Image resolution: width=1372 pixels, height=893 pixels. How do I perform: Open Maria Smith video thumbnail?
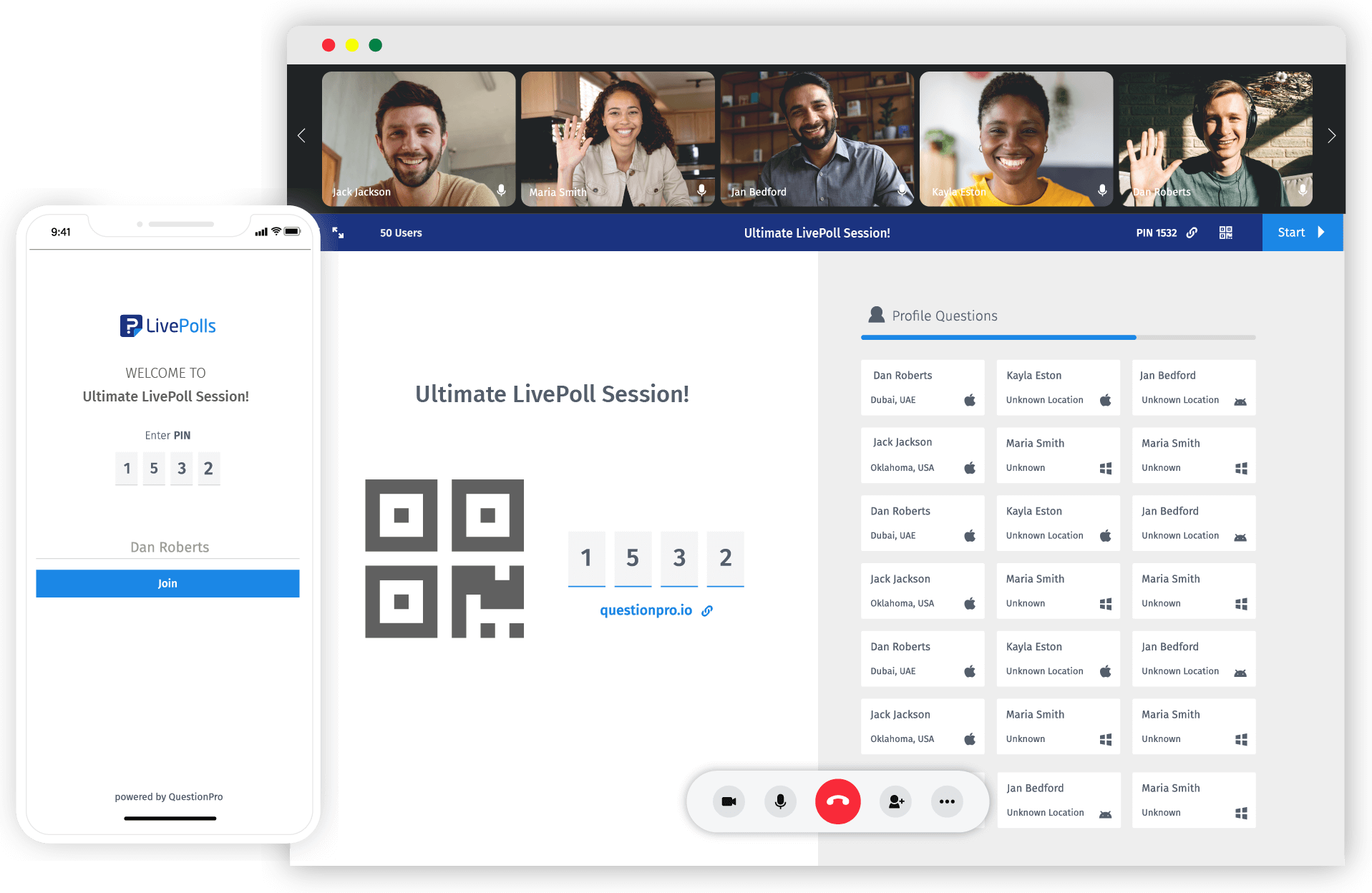[x=618, y=139]
